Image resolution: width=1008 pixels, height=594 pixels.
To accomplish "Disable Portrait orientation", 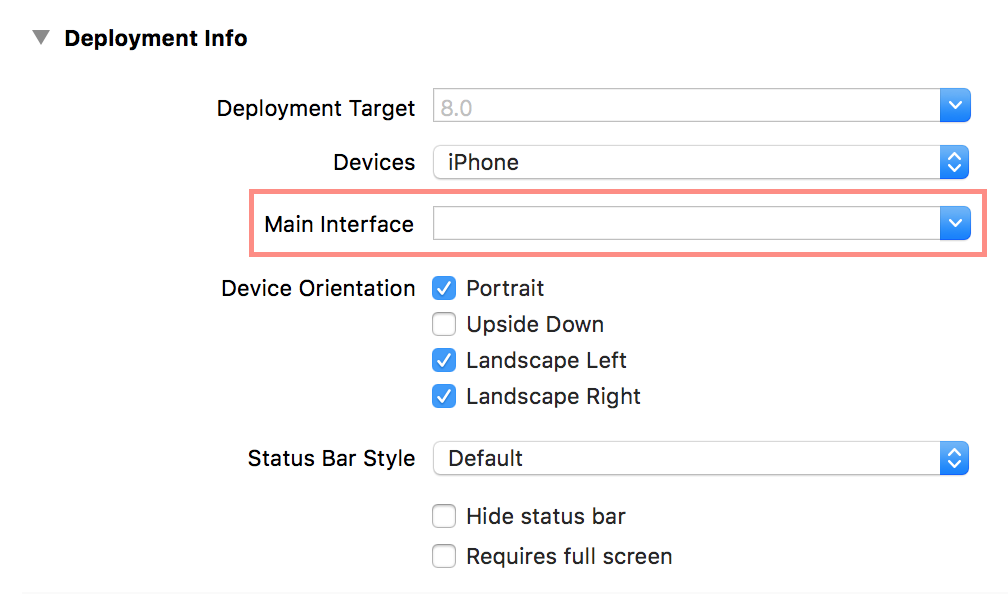I will [x=444, y=288].
